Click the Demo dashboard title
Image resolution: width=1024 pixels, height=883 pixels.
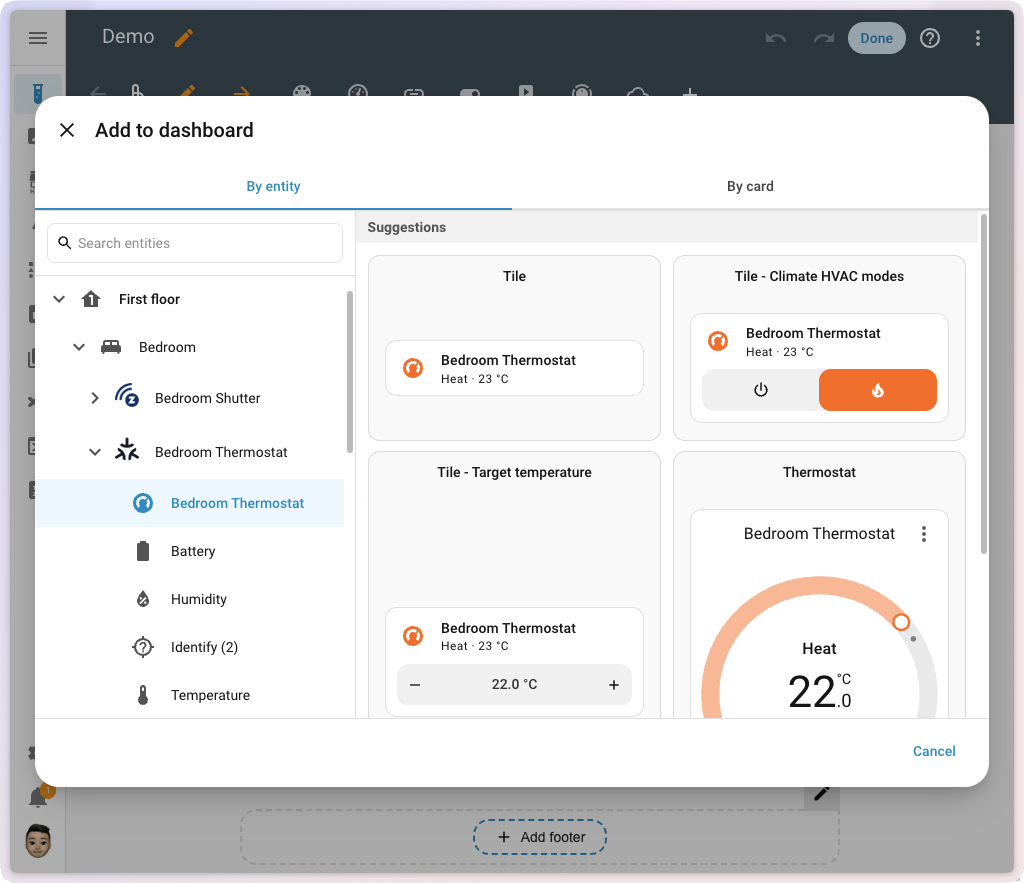128,37
